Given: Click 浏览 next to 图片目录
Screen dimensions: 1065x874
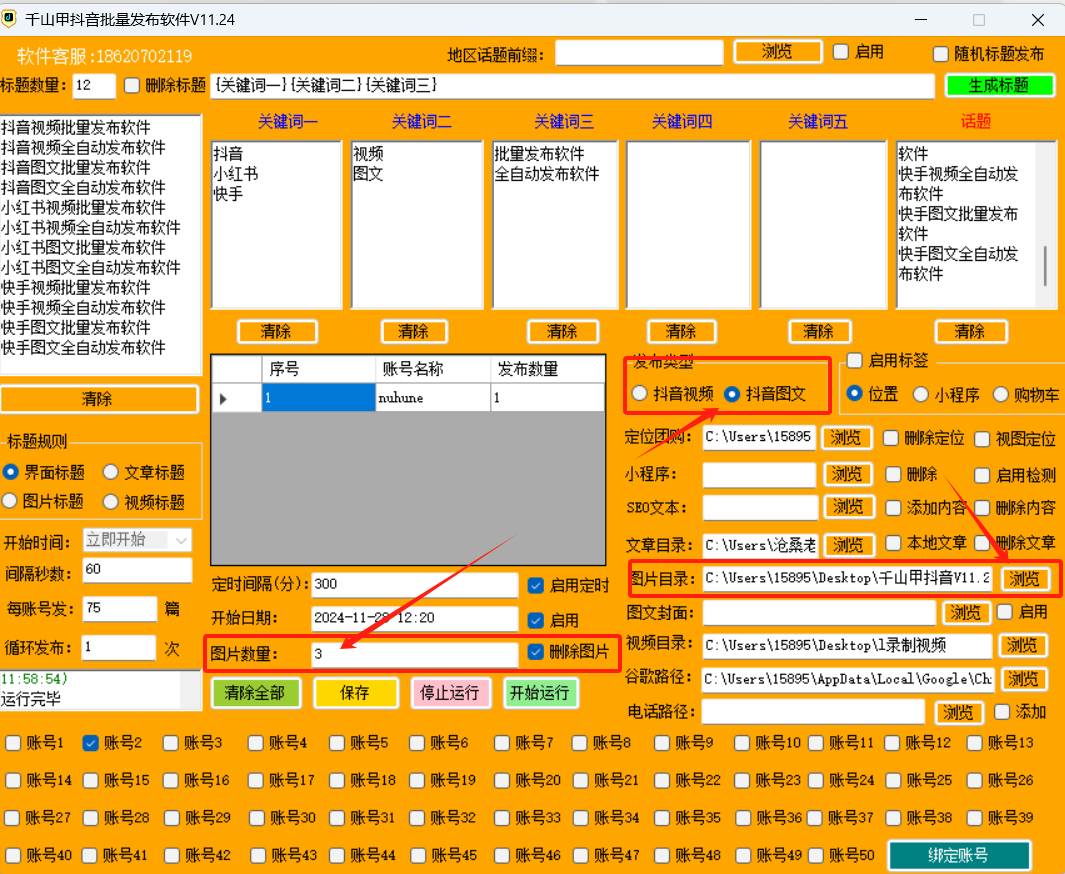Looking at the screenshot, I should pyautogui.click(x=1025, y=578).
